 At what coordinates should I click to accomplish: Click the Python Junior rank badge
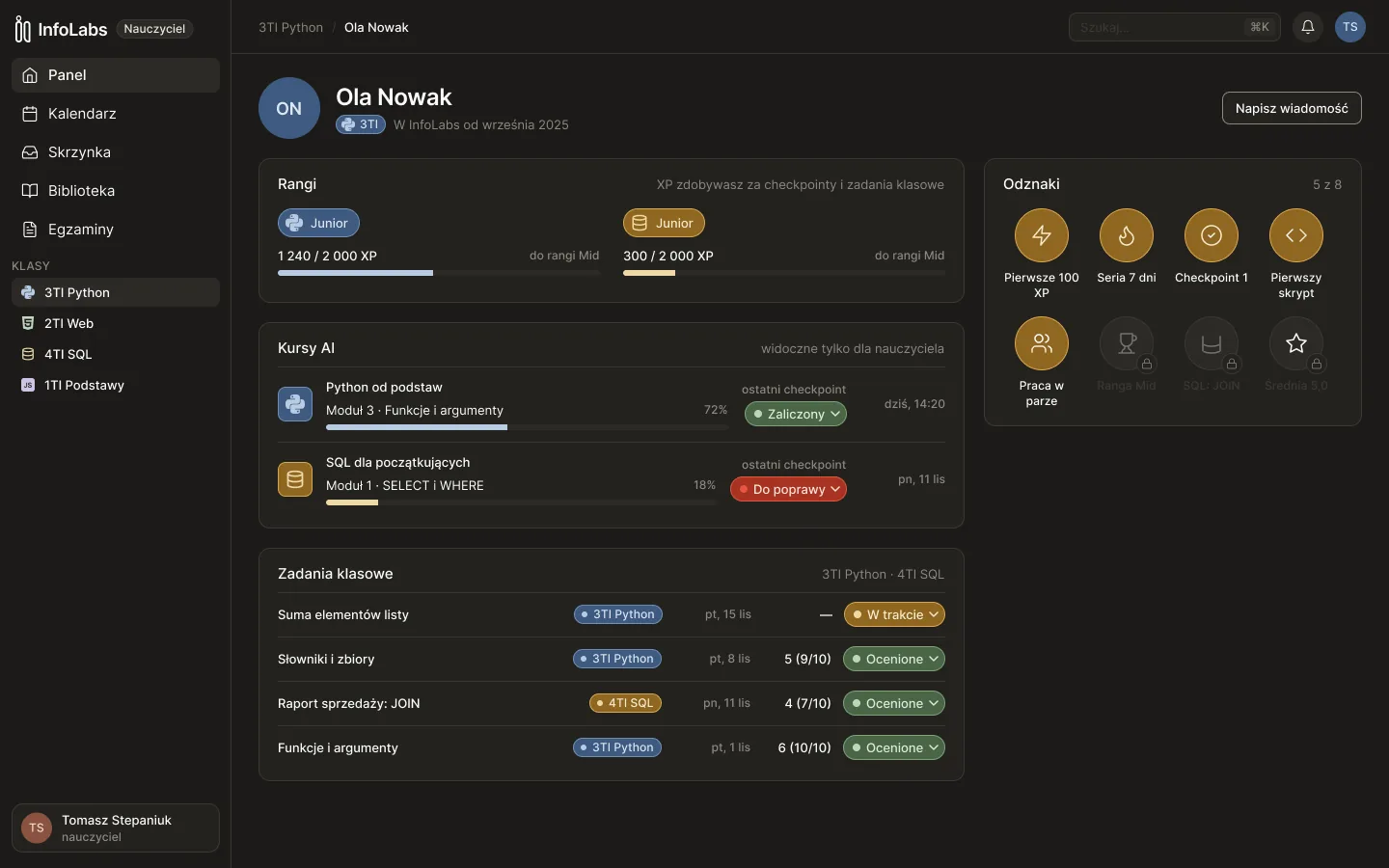pyautogui.click(x=318, y=223)
